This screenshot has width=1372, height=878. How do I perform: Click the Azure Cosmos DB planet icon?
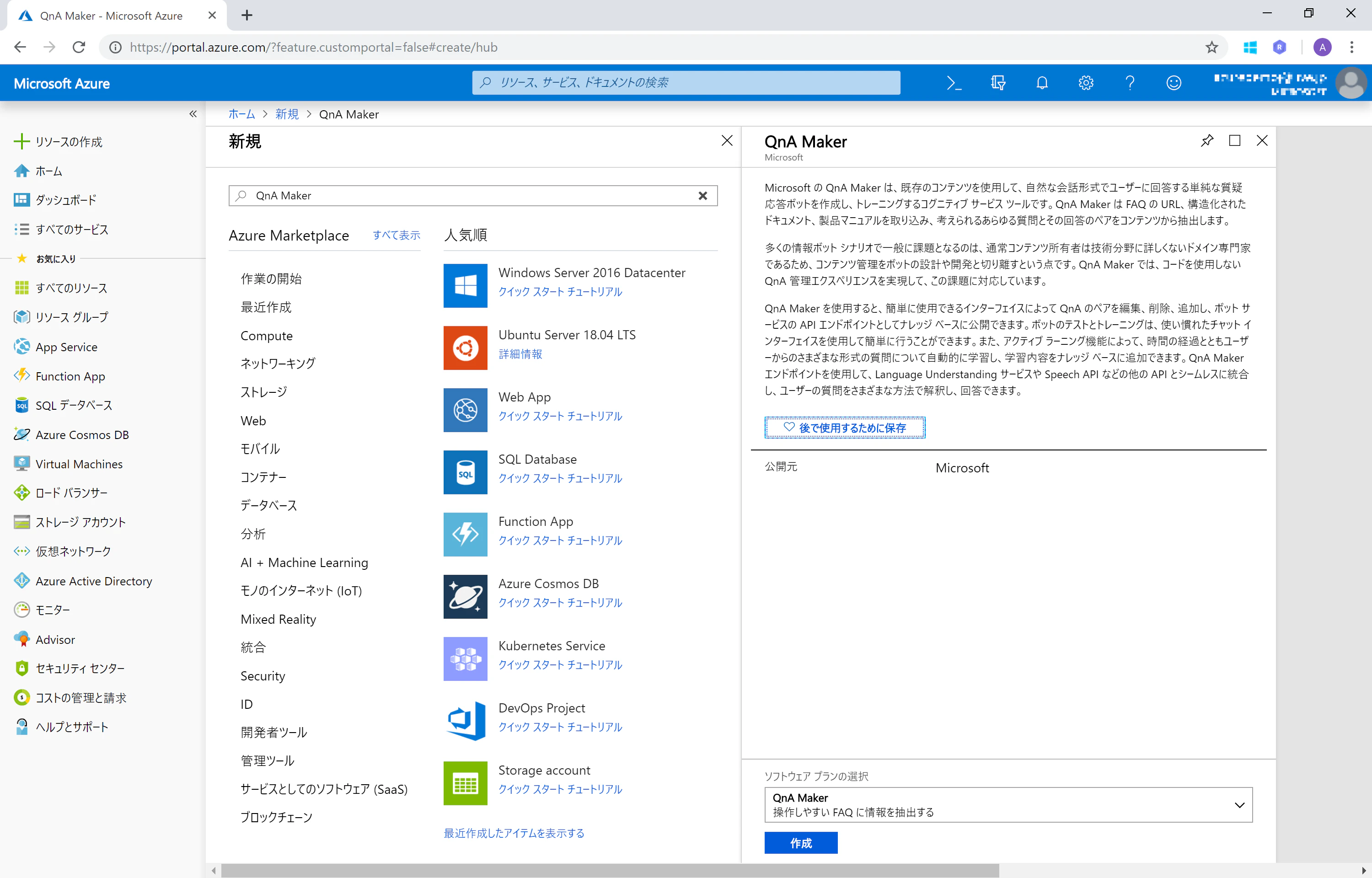click(x=465, y=596)
